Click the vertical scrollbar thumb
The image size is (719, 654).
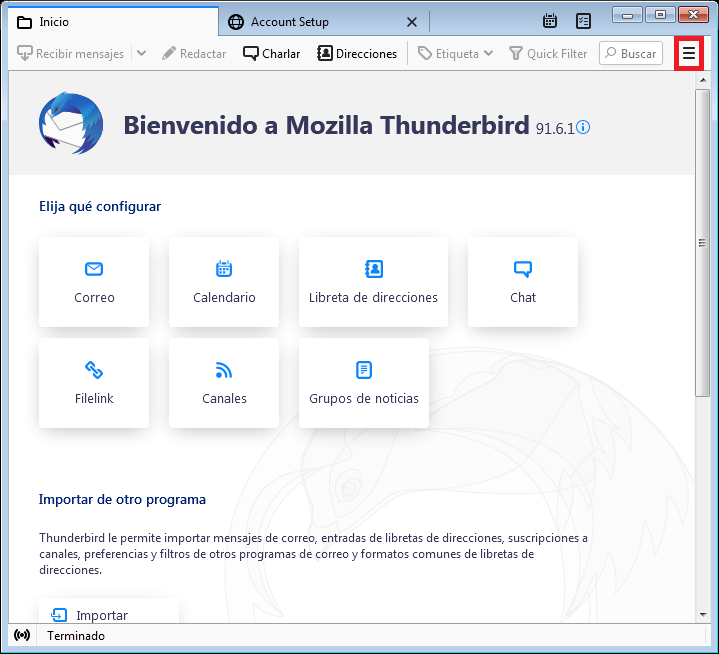[702, 243]
